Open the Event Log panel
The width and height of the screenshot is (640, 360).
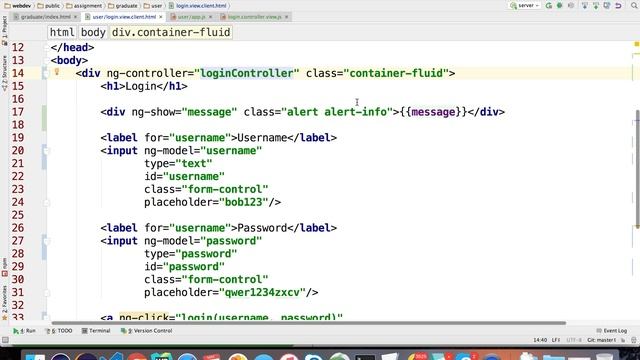coord(611,331)
